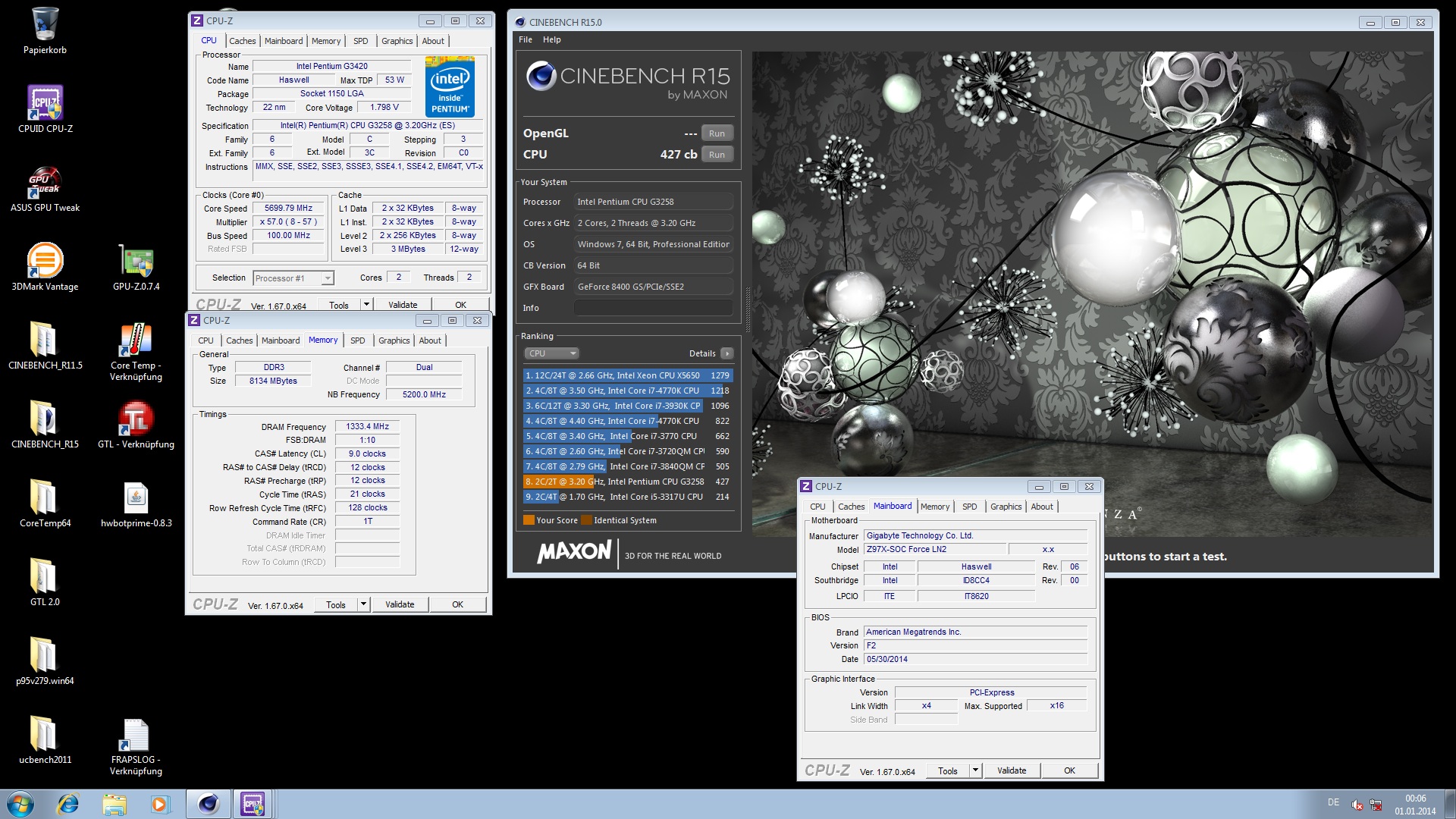Open Windows Media Player from the taskbar
Image resolution: width=1456 pixels, height=819 pixels.
click(160, 804)
